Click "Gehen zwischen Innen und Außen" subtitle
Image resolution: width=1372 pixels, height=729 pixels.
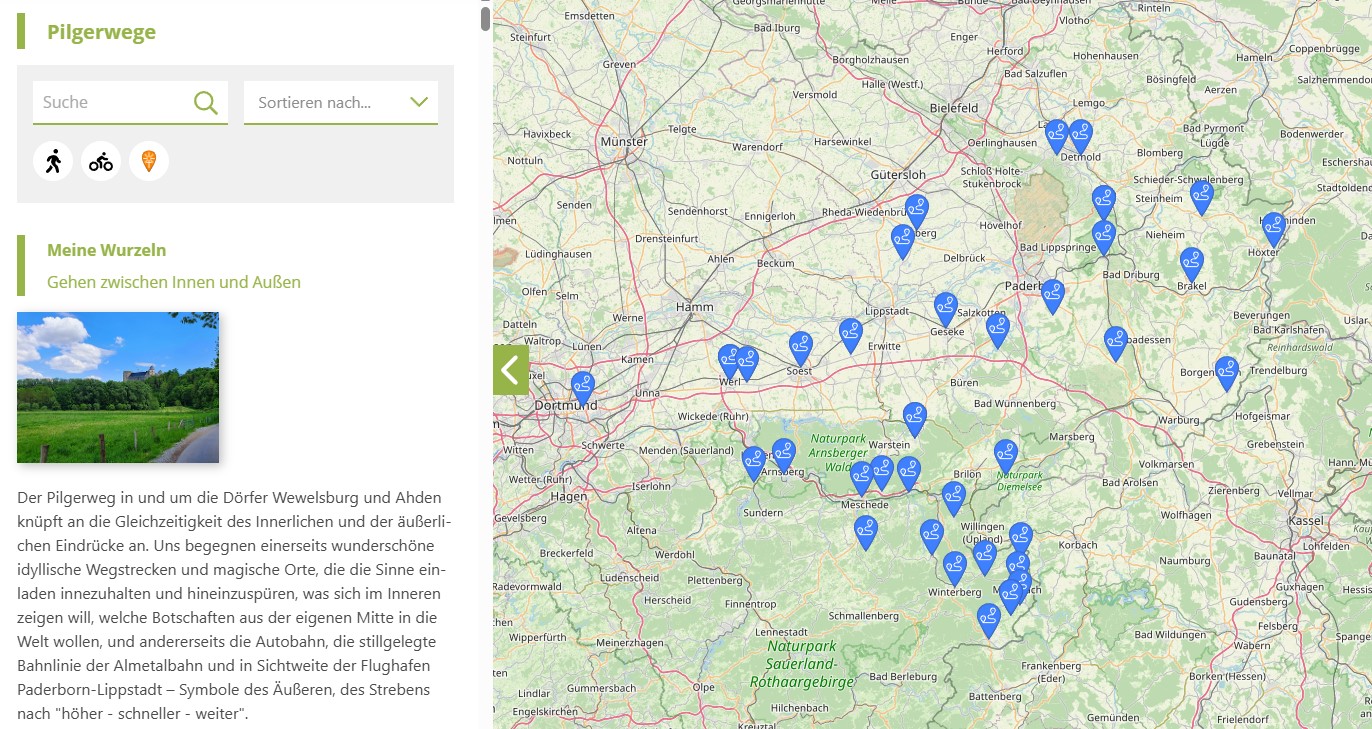pos(174,282)
